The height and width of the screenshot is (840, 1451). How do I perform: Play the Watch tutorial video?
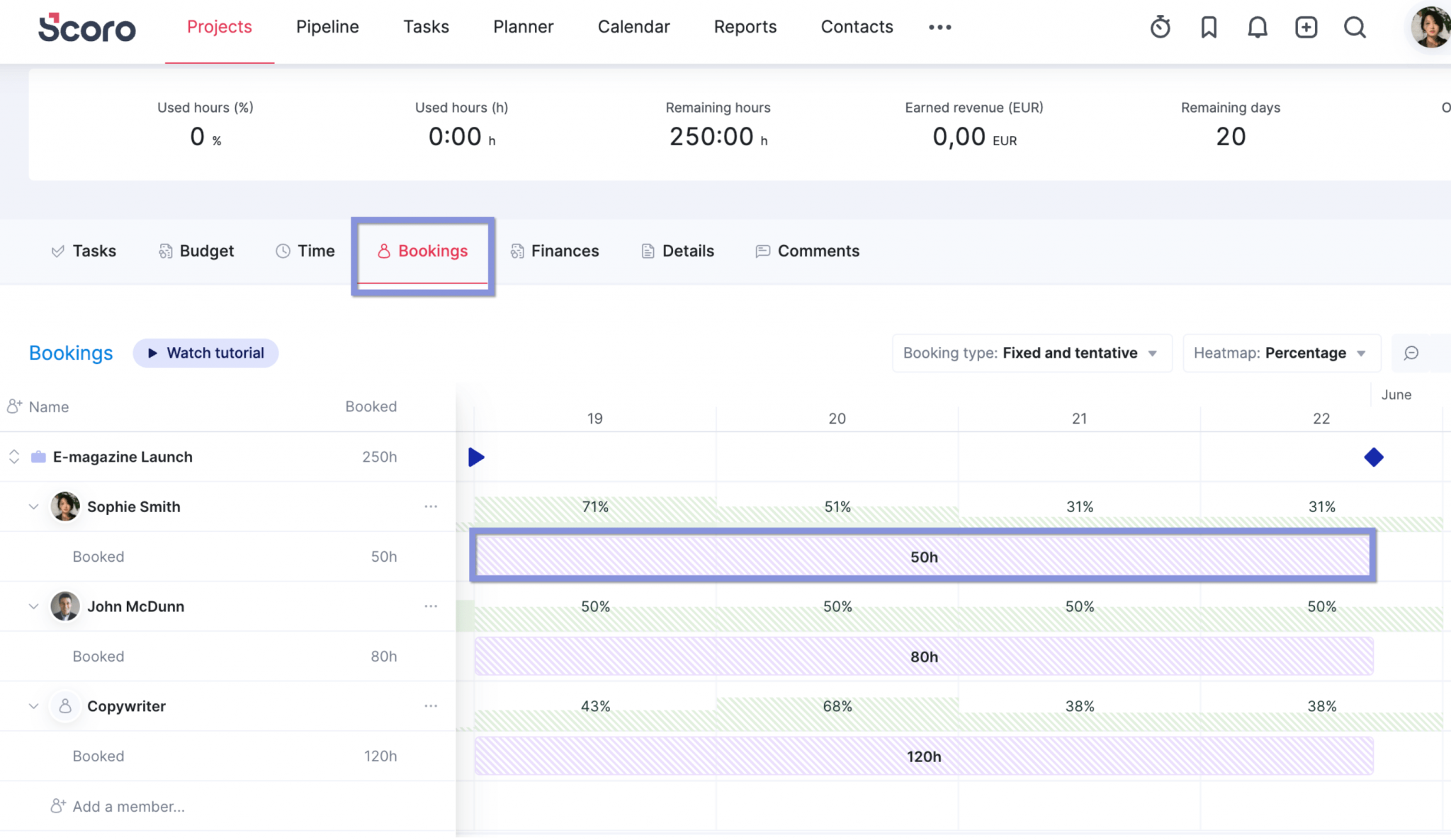[205, 353]
